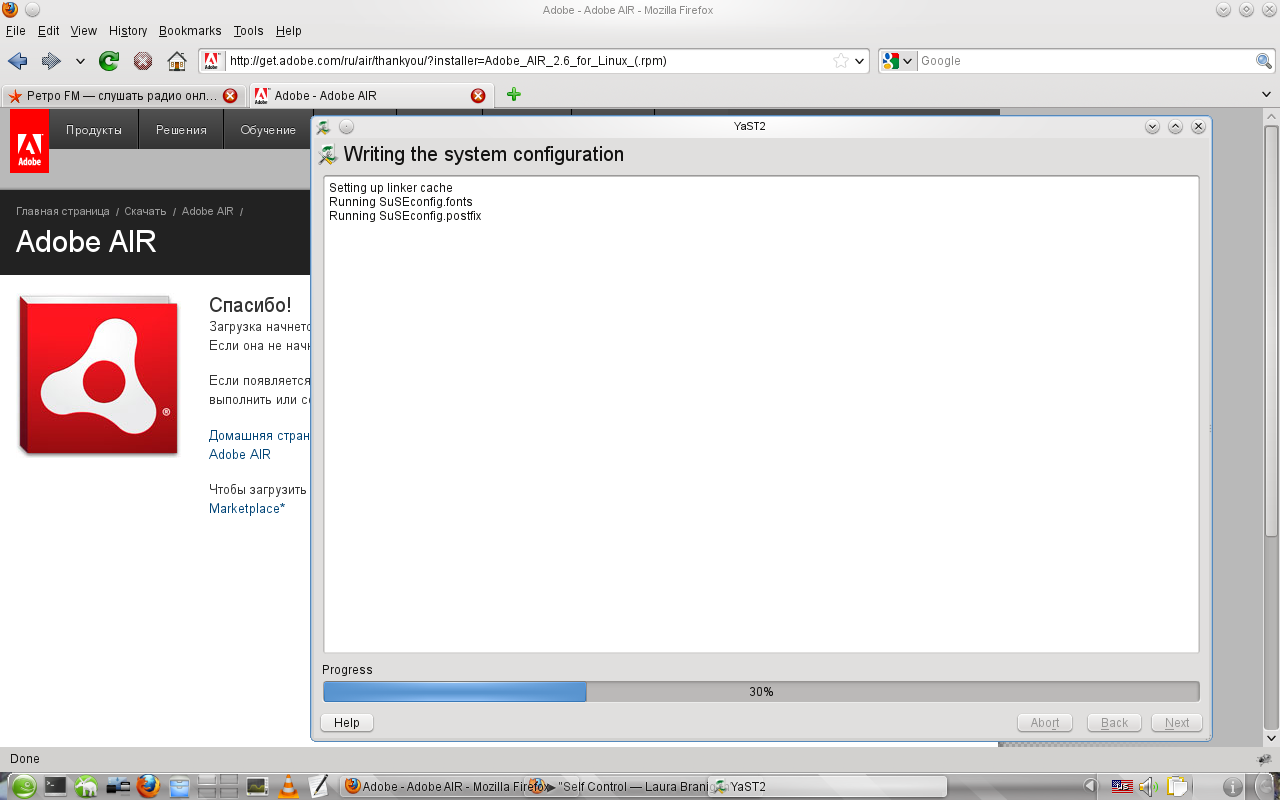Click the green gnu icon in the panel

(x=86, y=787)
